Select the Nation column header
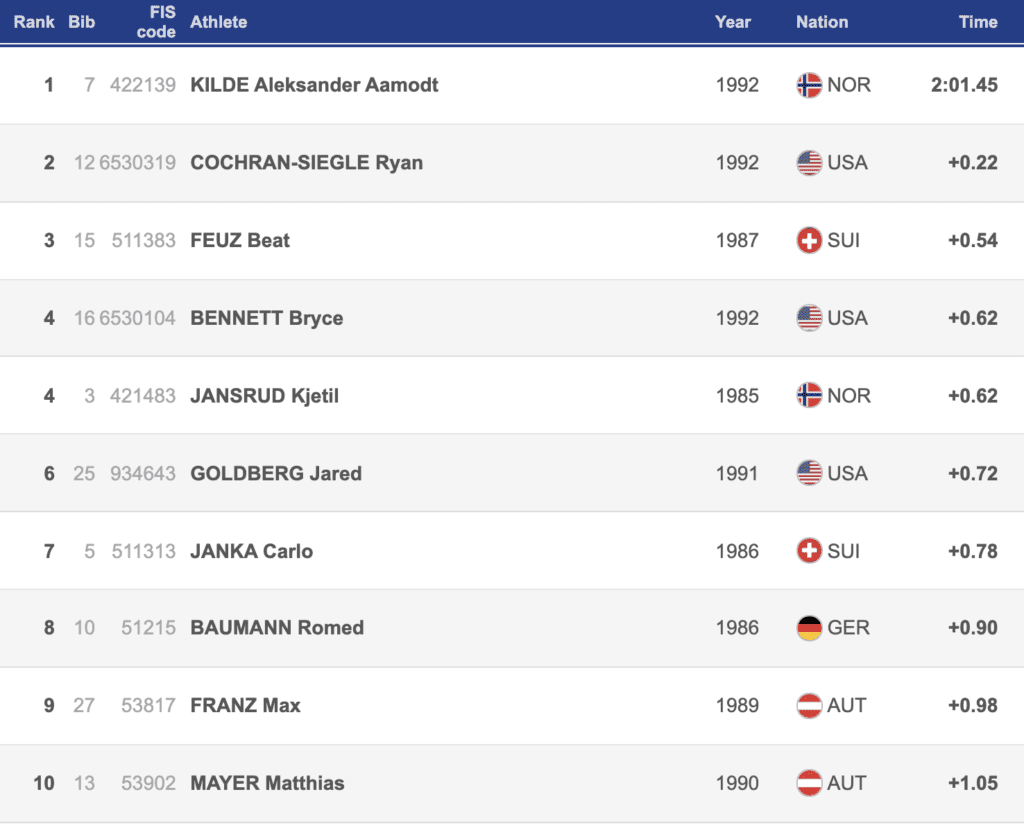Viewport: 1024px width, 826px height. pyautogui.click(x=821, y=22)
